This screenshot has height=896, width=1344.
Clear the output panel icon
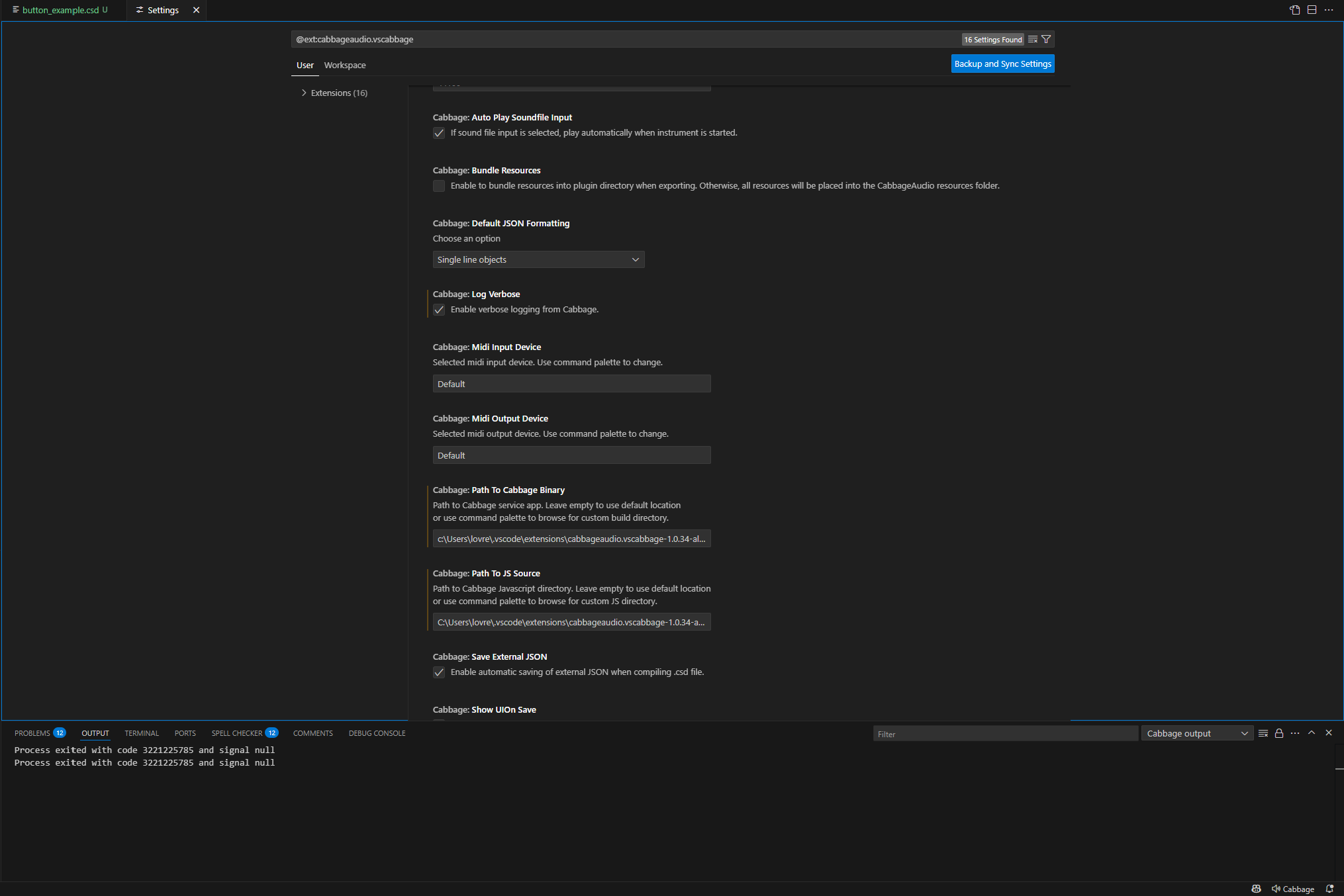[x=1263, y=733]
